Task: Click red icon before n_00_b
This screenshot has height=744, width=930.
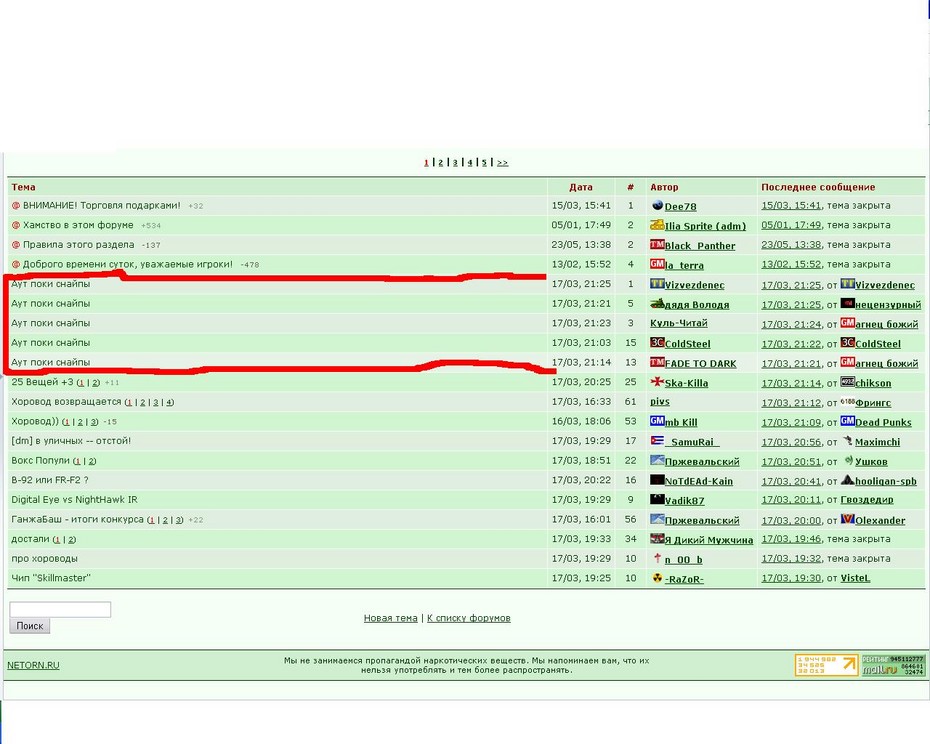Action: pos(657,558)
